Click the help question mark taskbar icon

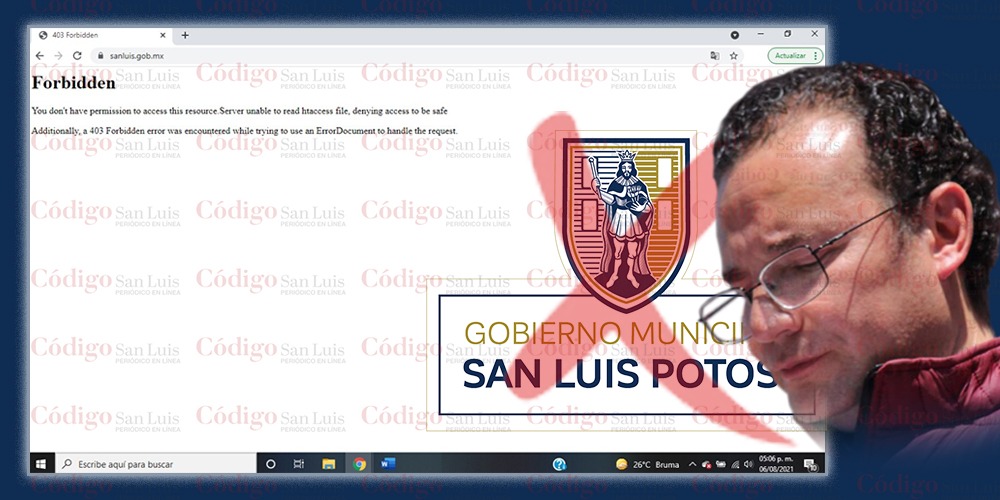[x=559, y=464]
